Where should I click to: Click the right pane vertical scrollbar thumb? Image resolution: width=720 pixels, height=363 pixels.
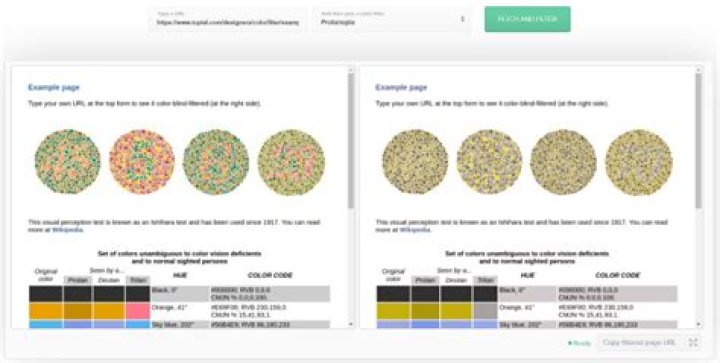699,140
